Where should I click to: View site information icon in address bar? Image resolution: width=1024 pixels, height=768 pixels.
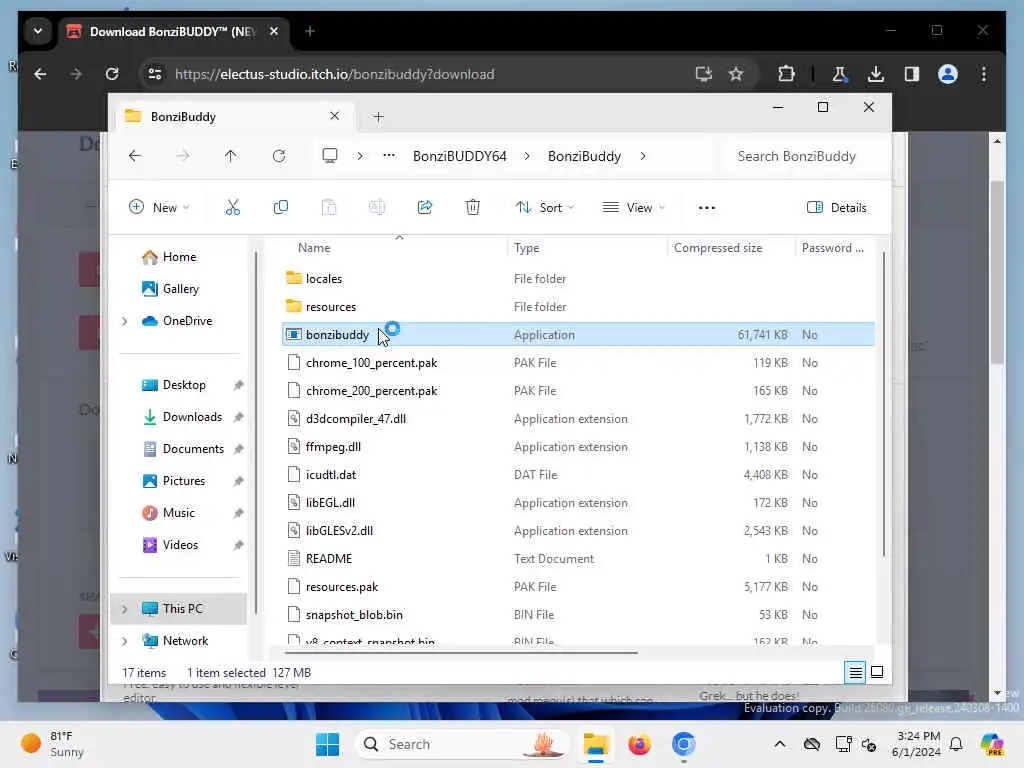pyautogui.click(x=155, y=74)
